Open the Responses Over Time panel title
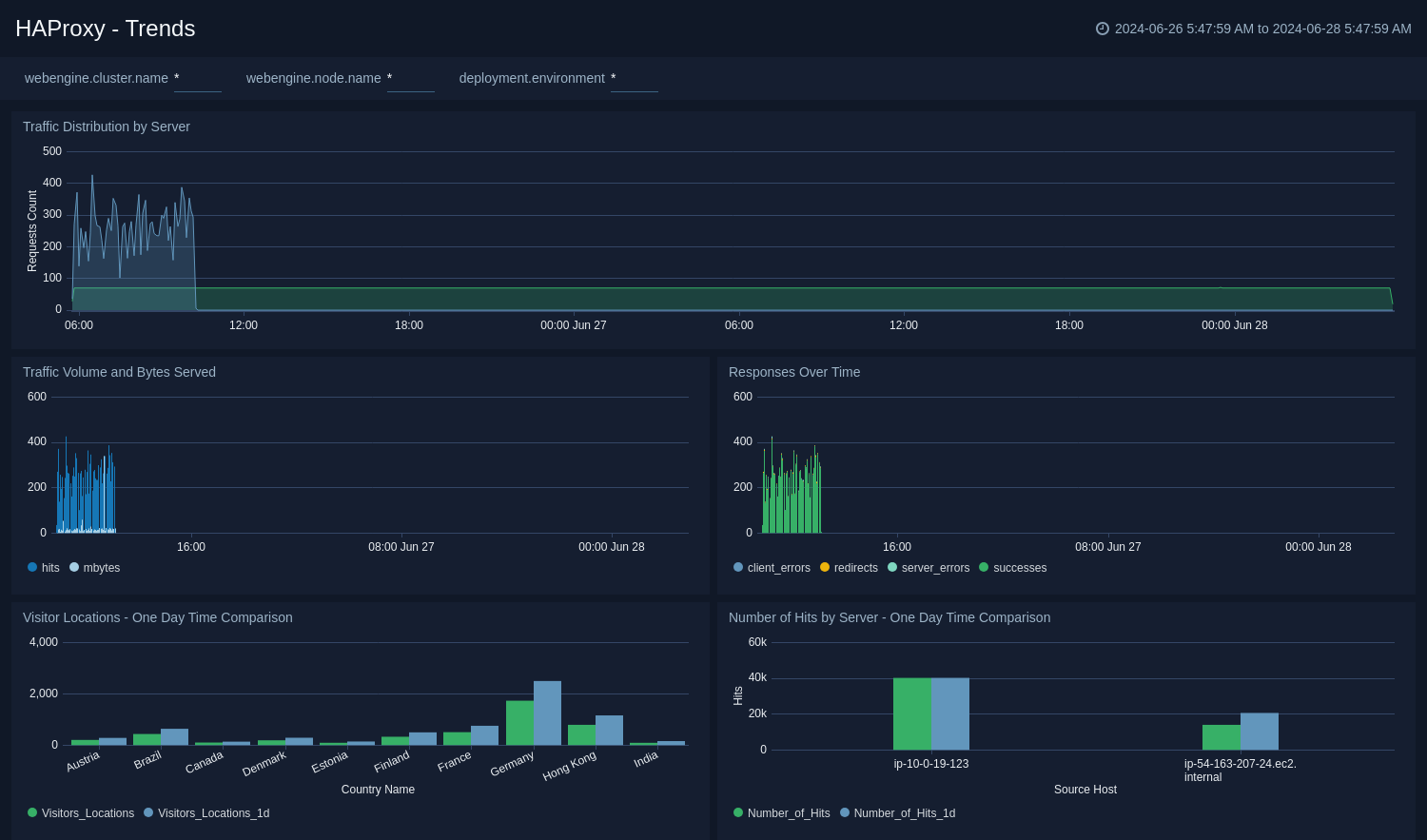Viewport: 1427px width, 840px height. (794, 372)
